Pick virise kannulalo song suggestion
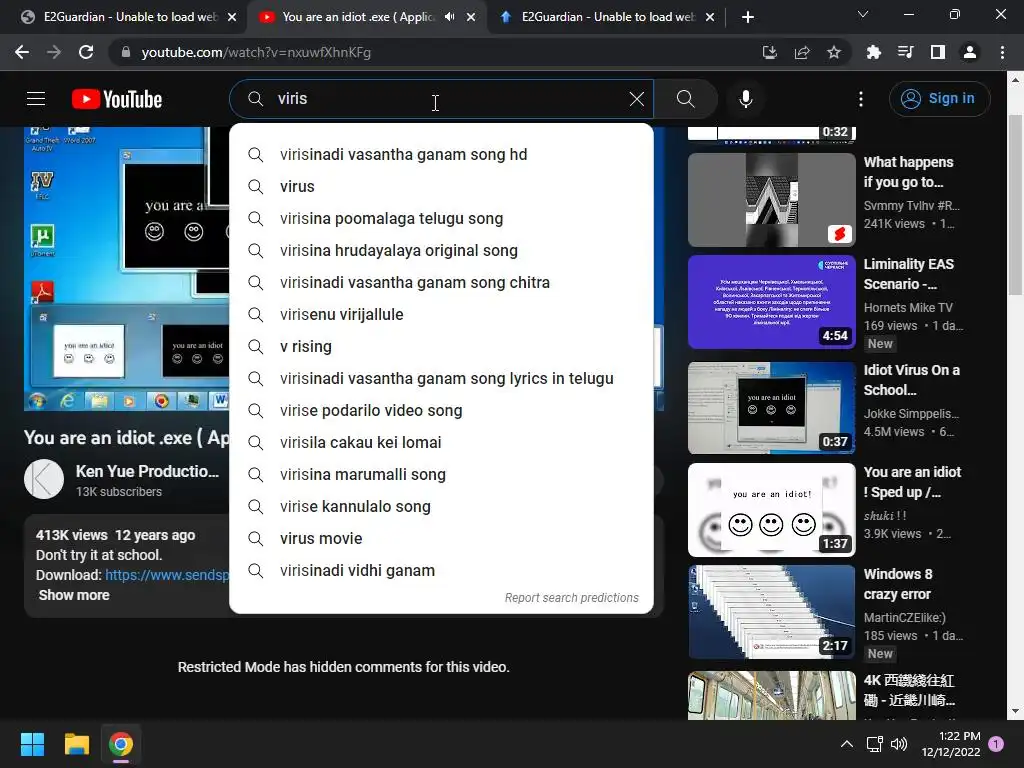 (441, 506)
